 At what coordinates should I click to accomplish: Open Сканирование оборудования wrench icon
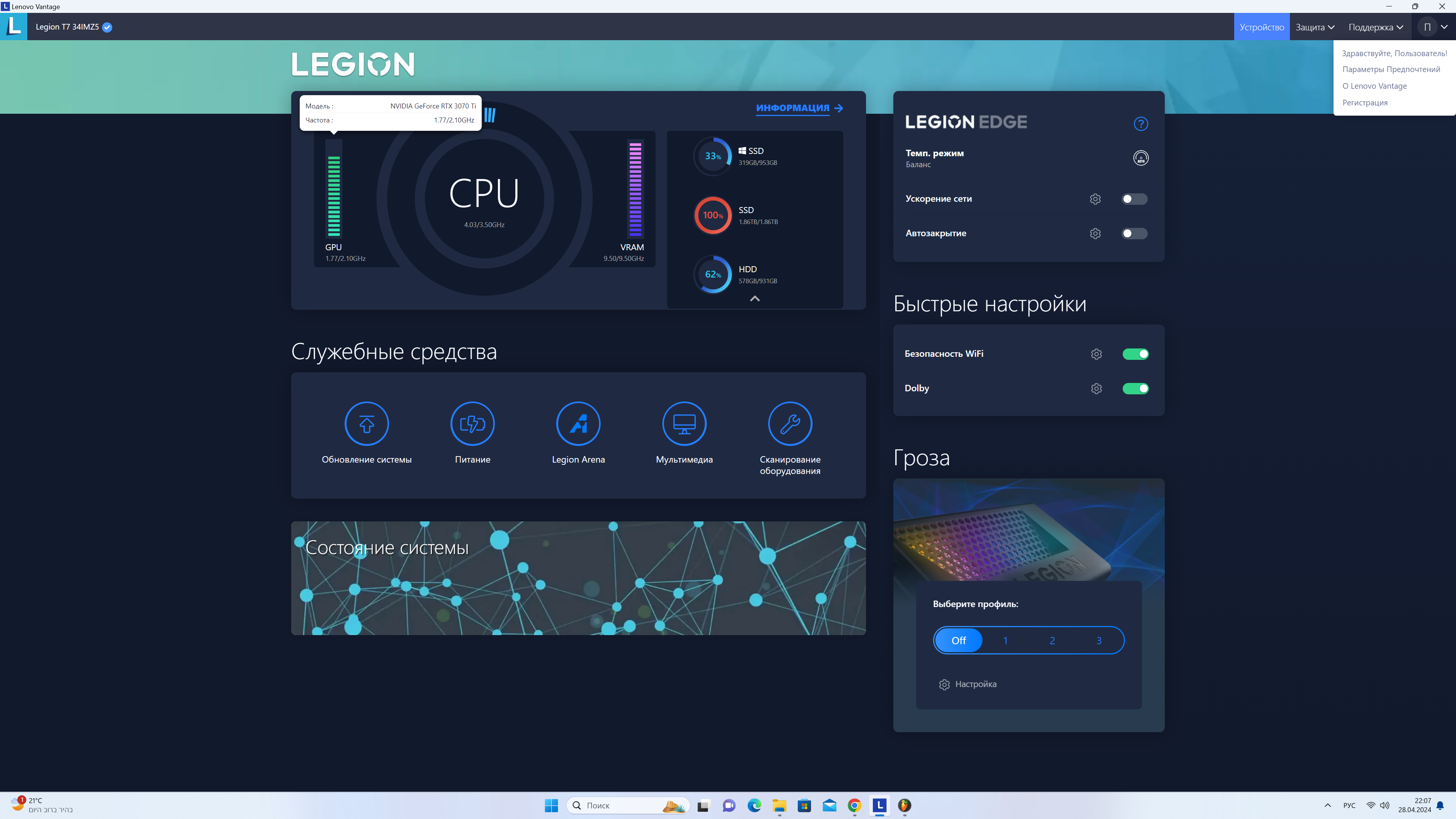tap(789, 424)
